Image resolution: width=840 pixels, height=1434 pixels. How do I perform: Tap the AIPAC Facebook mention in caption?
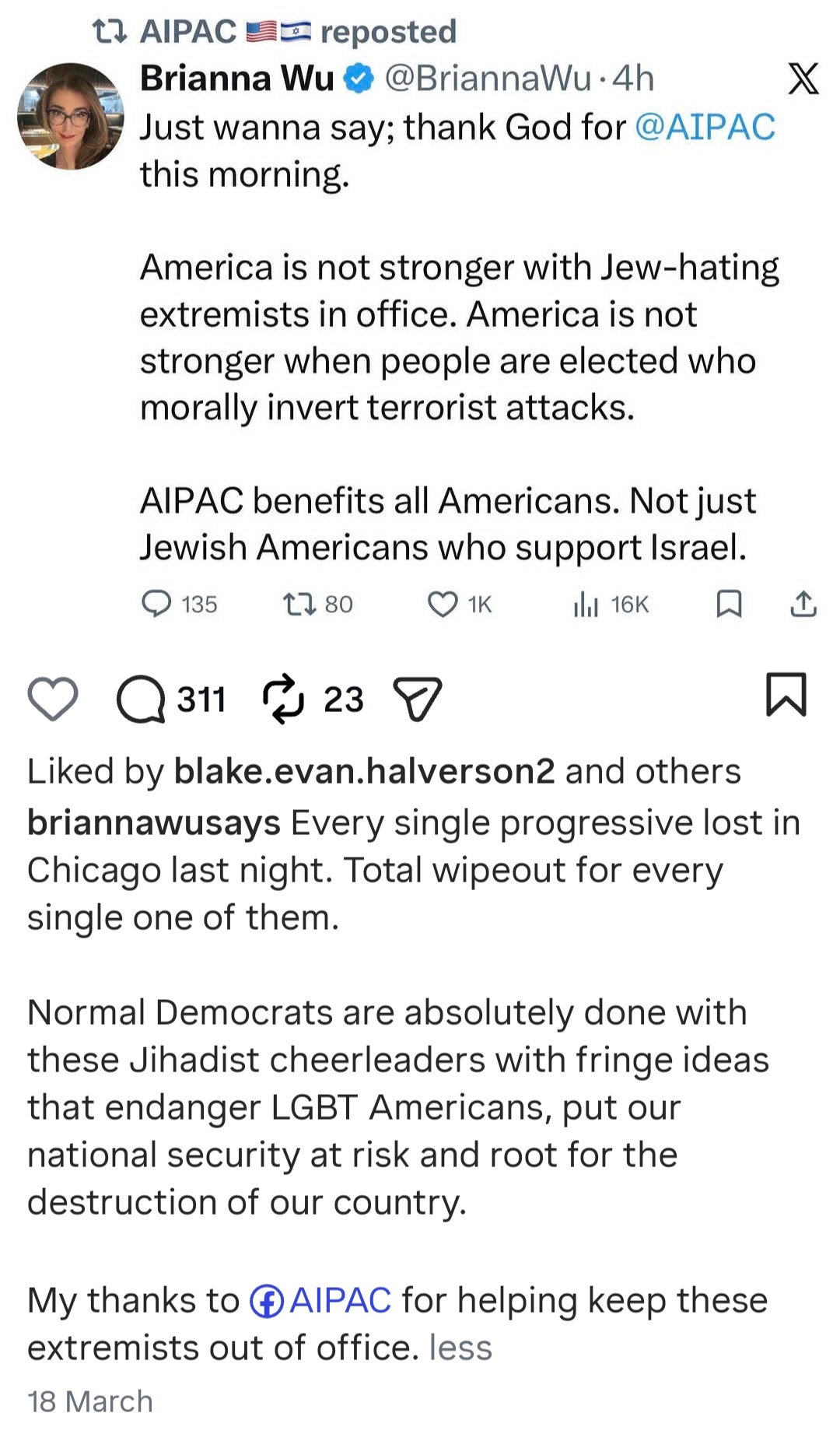(x=320, y=1300)
